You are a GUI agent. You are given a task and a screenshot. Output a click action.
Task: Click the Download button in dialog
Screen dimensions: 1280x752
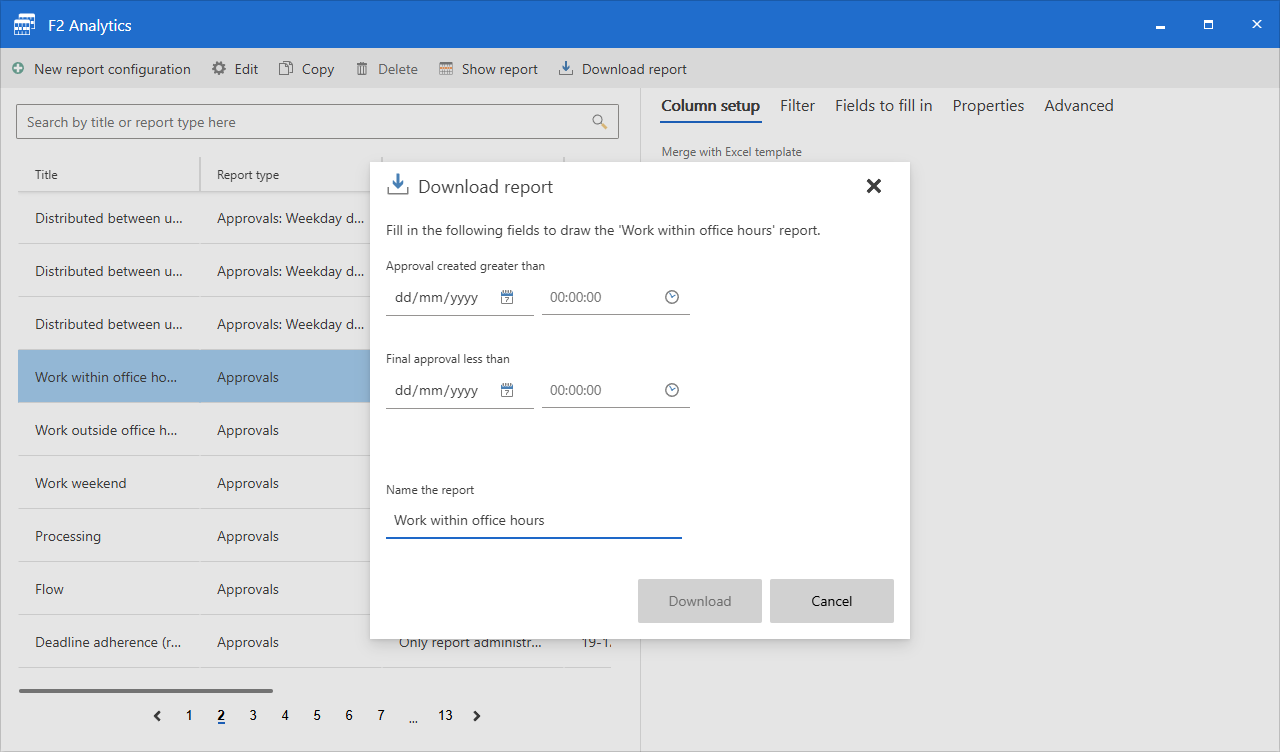point(700,601)
